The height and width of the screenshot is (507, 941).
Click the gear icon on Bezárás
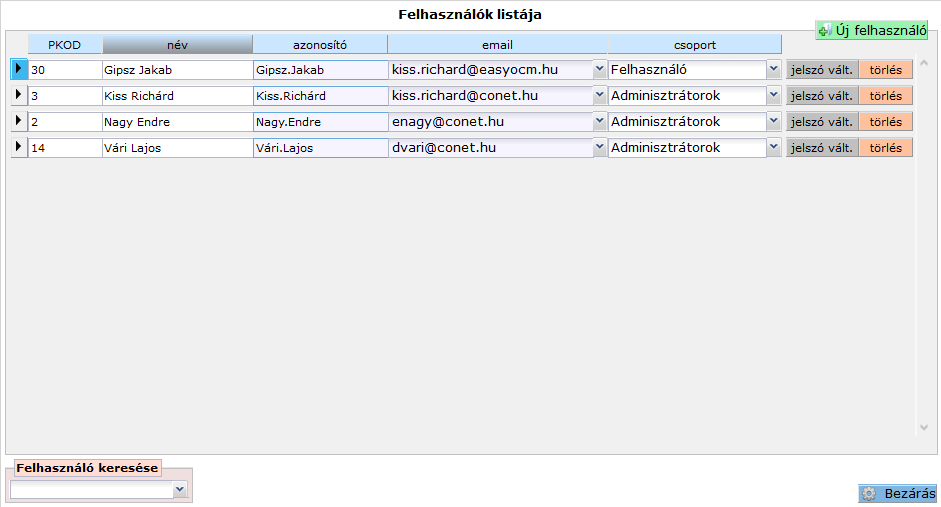coord(869,494)
